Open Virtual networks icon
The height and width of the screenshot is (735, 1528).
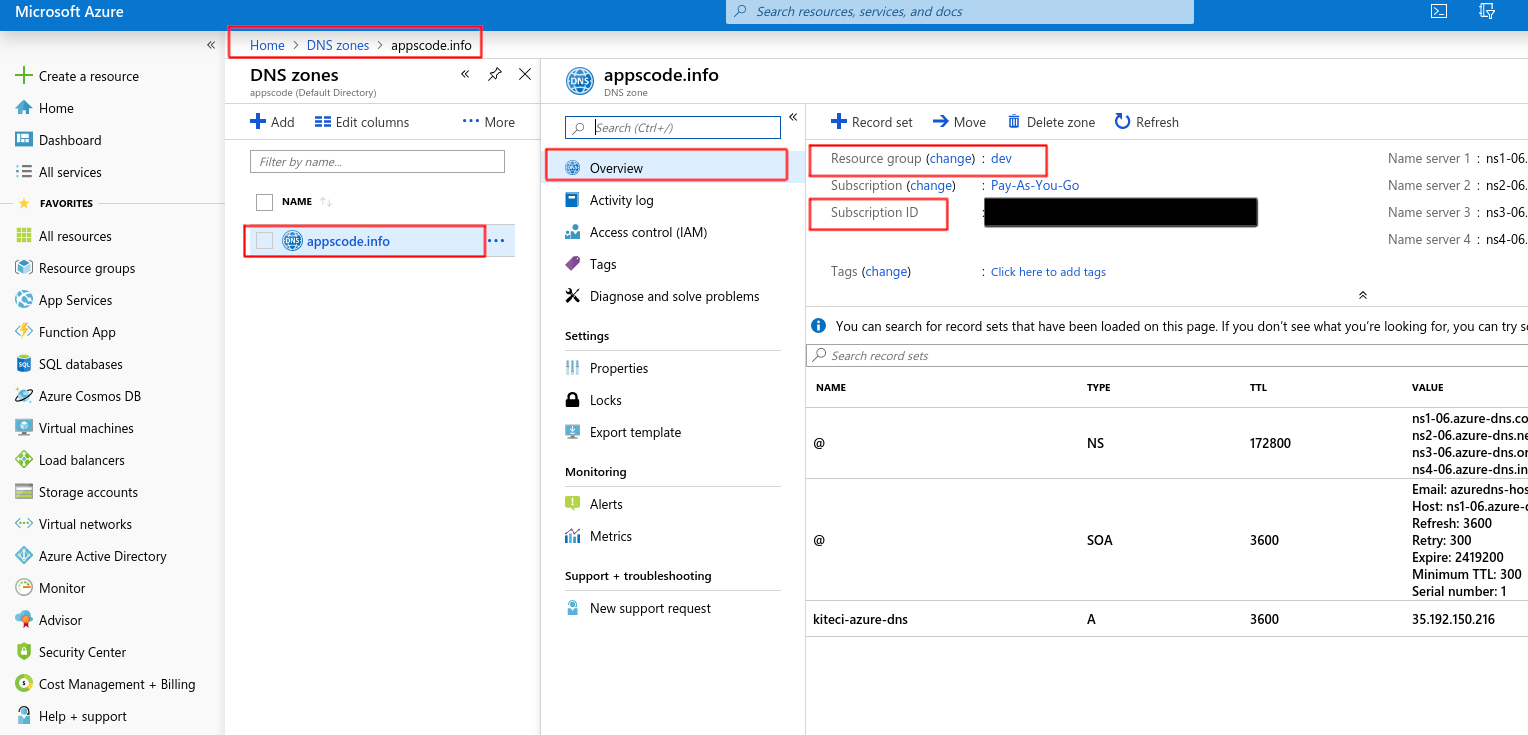[x=24, y=524]
